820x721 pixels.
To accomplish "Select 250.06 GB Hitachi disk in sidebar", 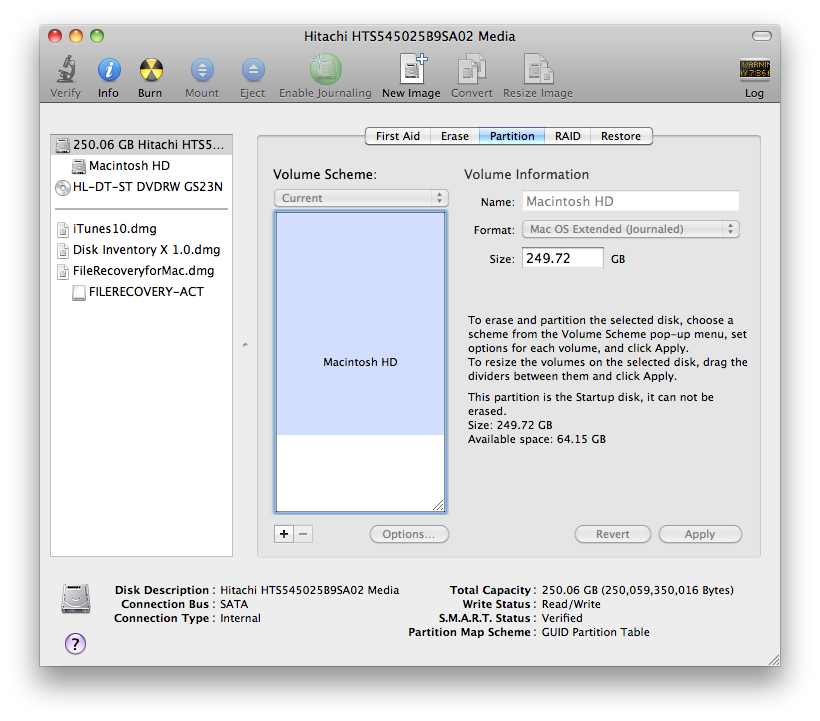I will (141, 144).
